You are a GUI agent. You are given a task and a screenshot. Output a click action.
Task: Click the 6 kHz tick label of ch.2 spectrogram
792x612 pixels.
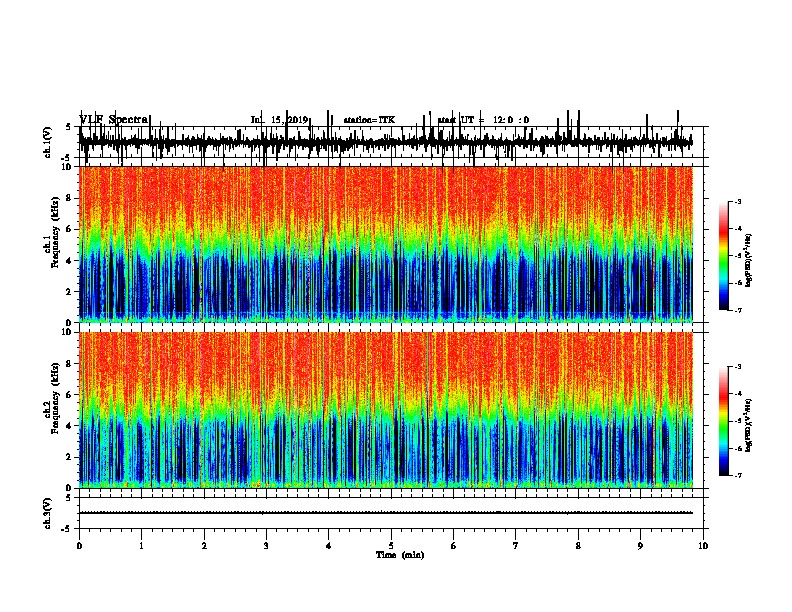click(70, 394)
